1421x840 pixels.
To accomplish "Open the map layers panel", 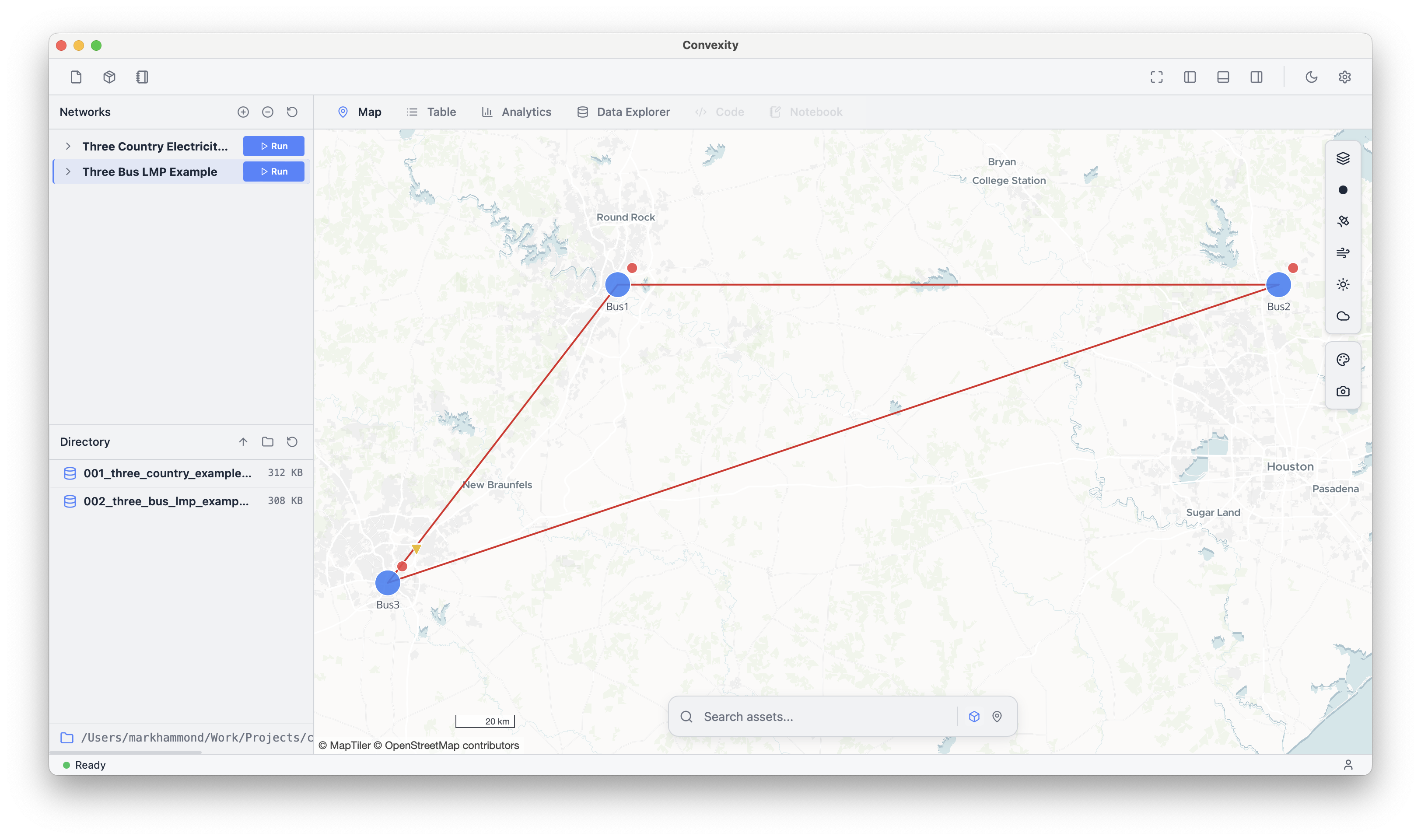I will pos(1343,158).
